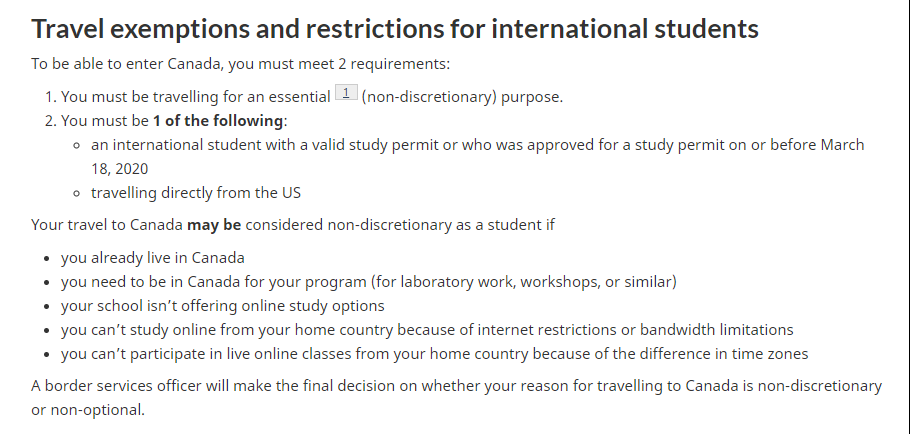Click the bold 'may be' text
This screenshot has width=910, height=434.
coord(214,225)
